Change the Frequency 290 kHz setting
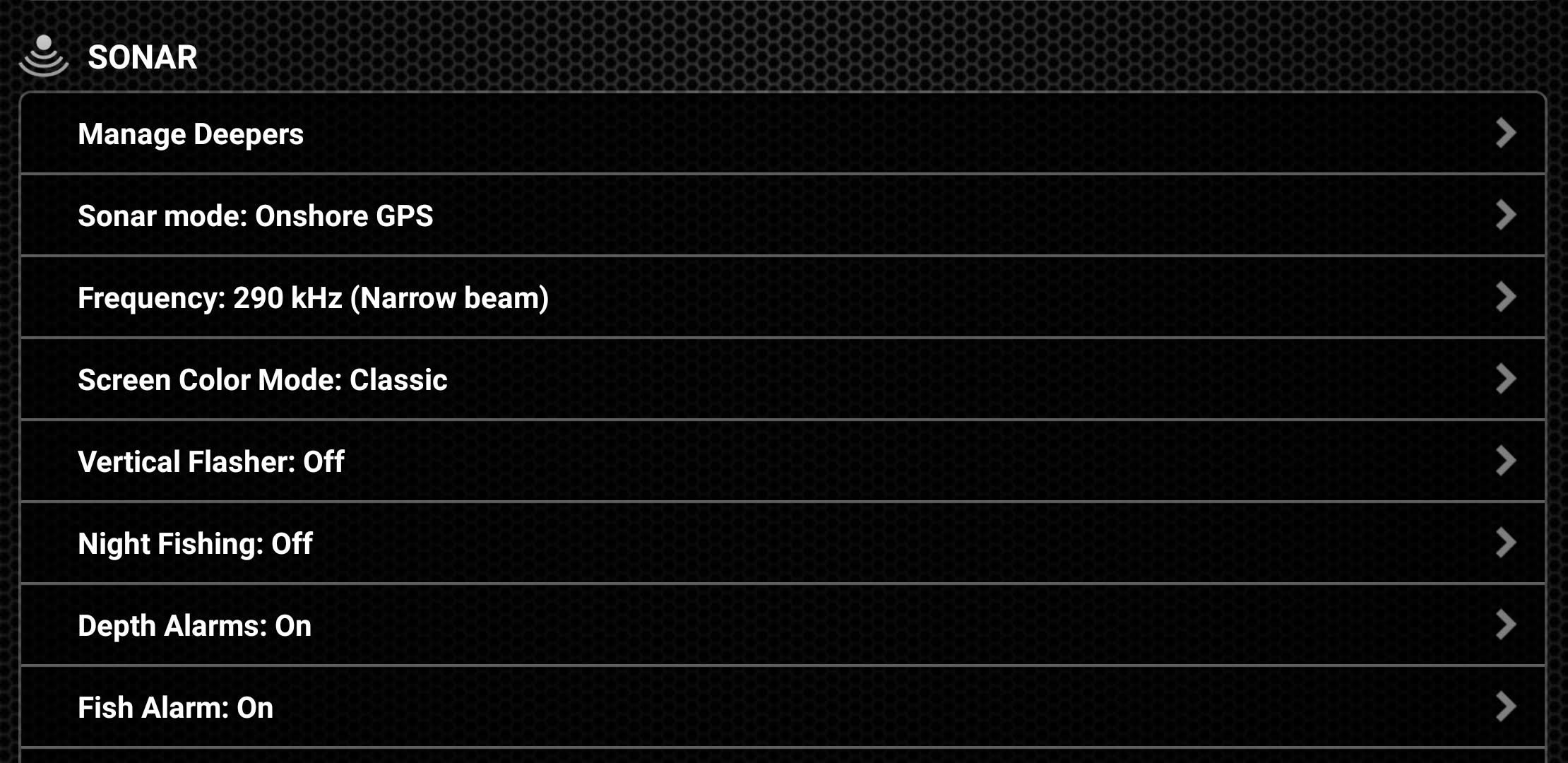This screenshot has width=1568, height=763. click(x=313, y=298)
